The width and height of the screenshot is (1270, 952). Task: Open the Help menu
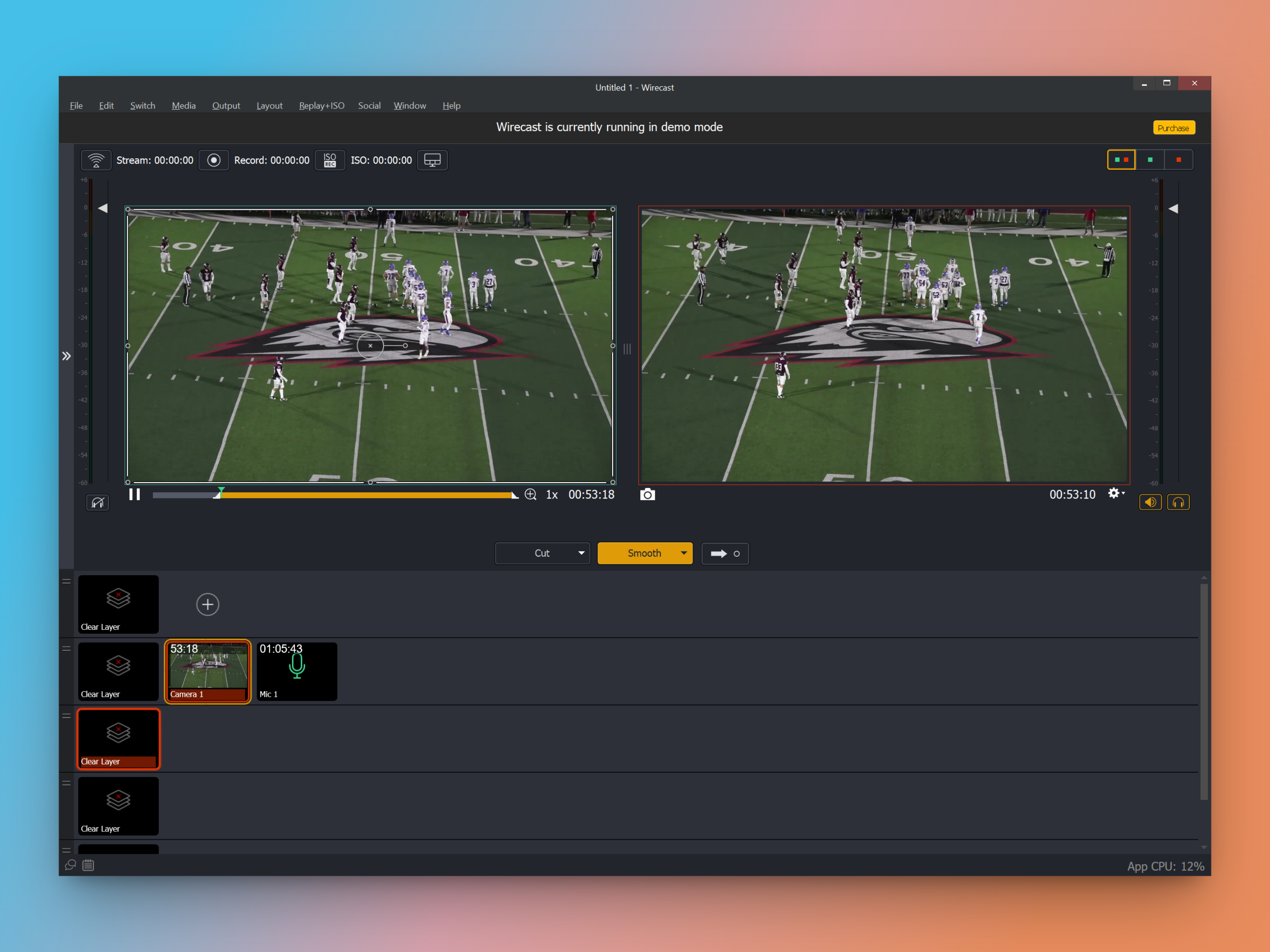coord(451,106)
